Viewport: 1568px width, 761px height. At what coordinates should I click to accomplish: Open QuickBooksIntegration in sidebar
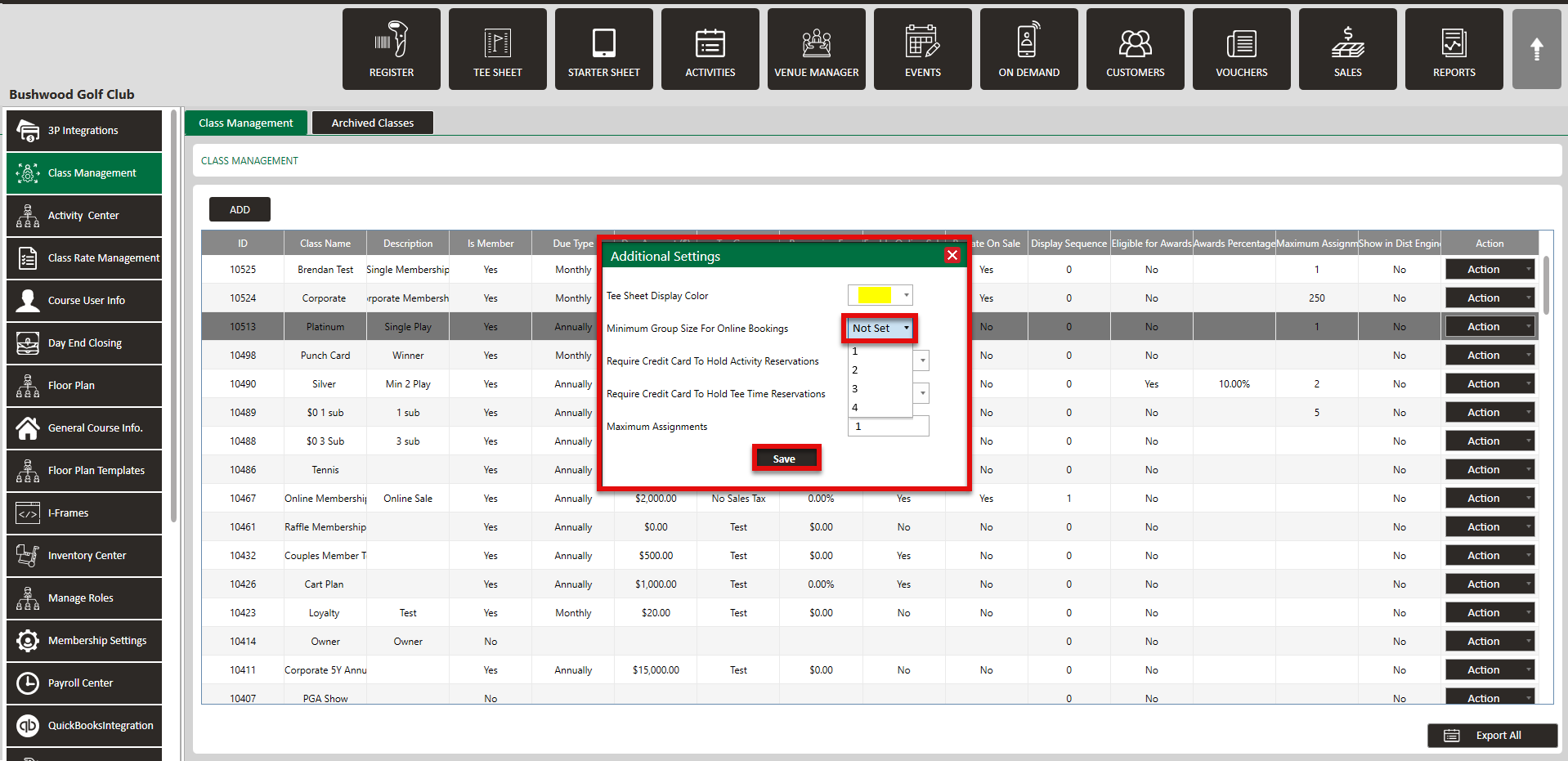pos(84,726)
